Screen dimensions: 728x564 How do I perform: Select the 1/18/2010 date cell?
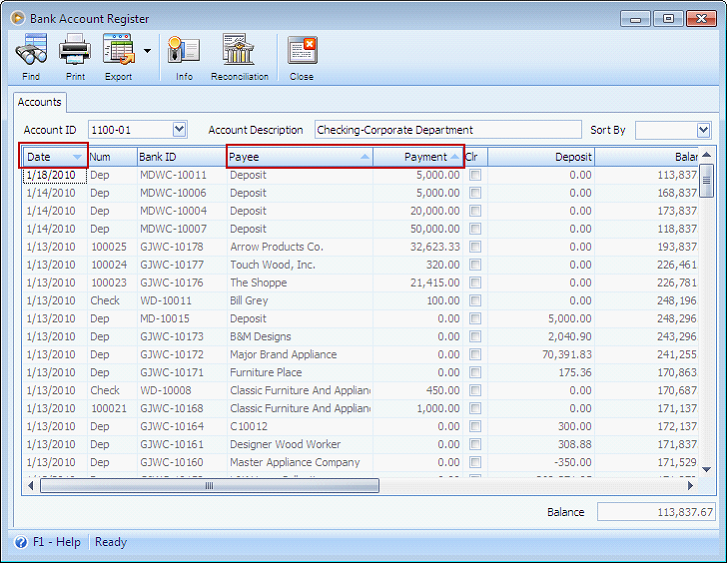[x=55, y=175]
